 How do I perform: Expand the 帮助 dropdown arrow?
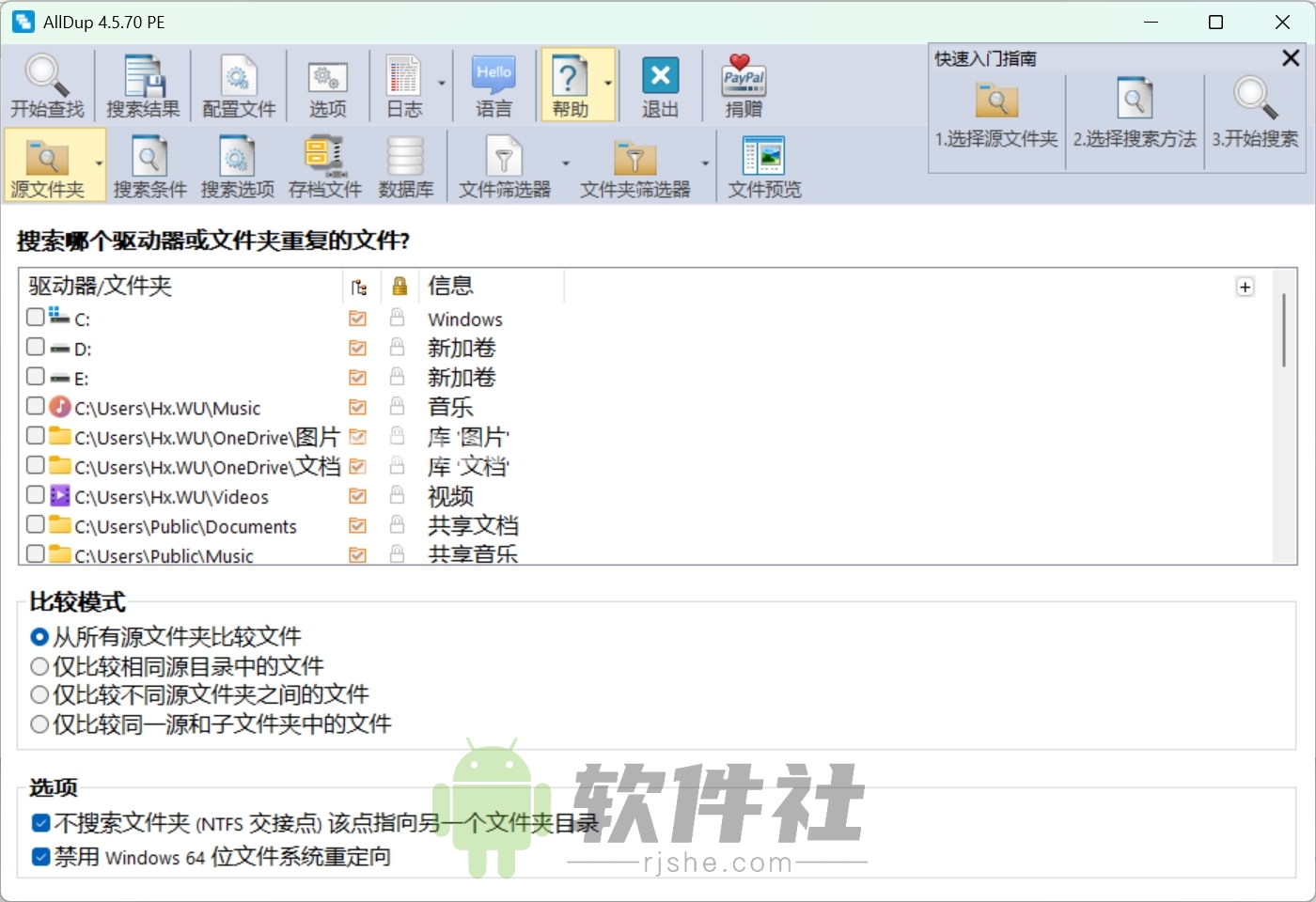(607, 84)
